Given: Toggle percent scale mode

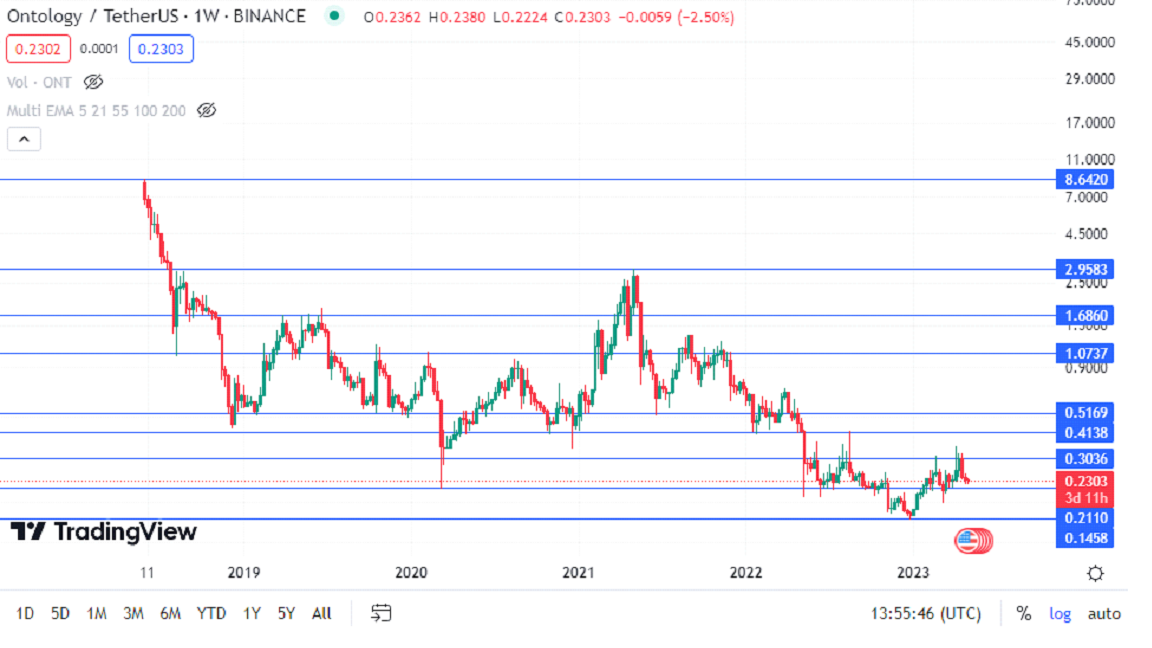Looking at the screenshot, I should tap(1023, 613).
